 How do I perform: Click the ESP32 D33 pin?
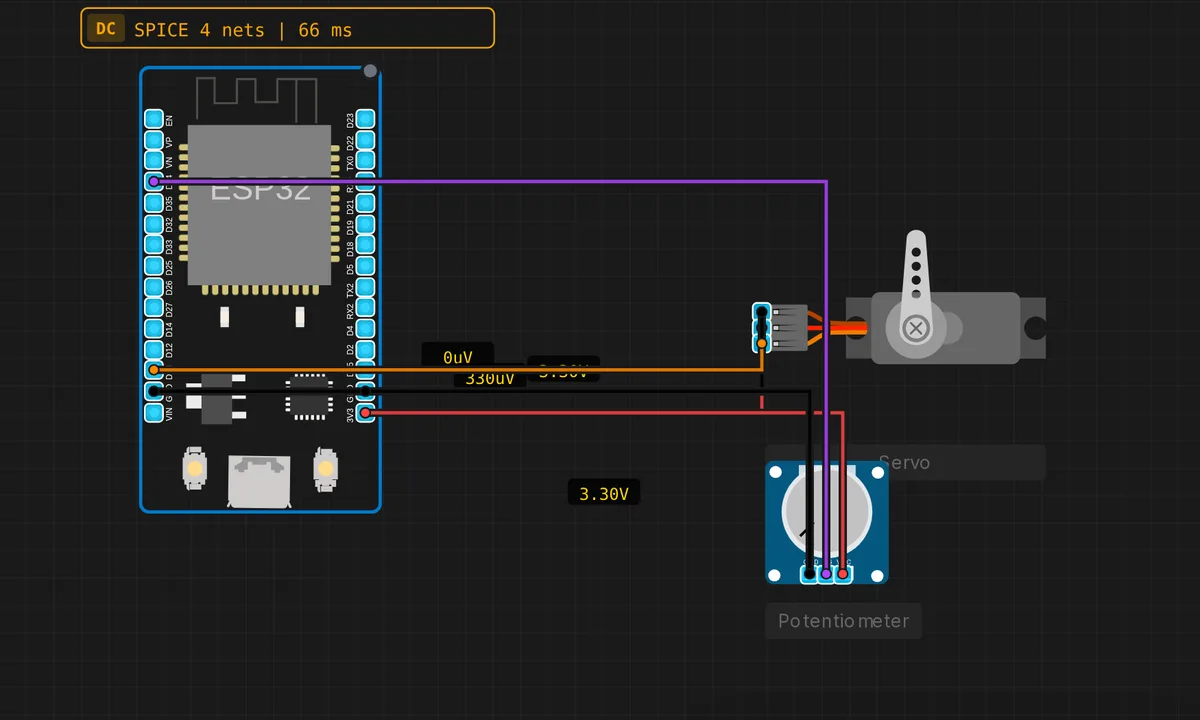point(153,245)
